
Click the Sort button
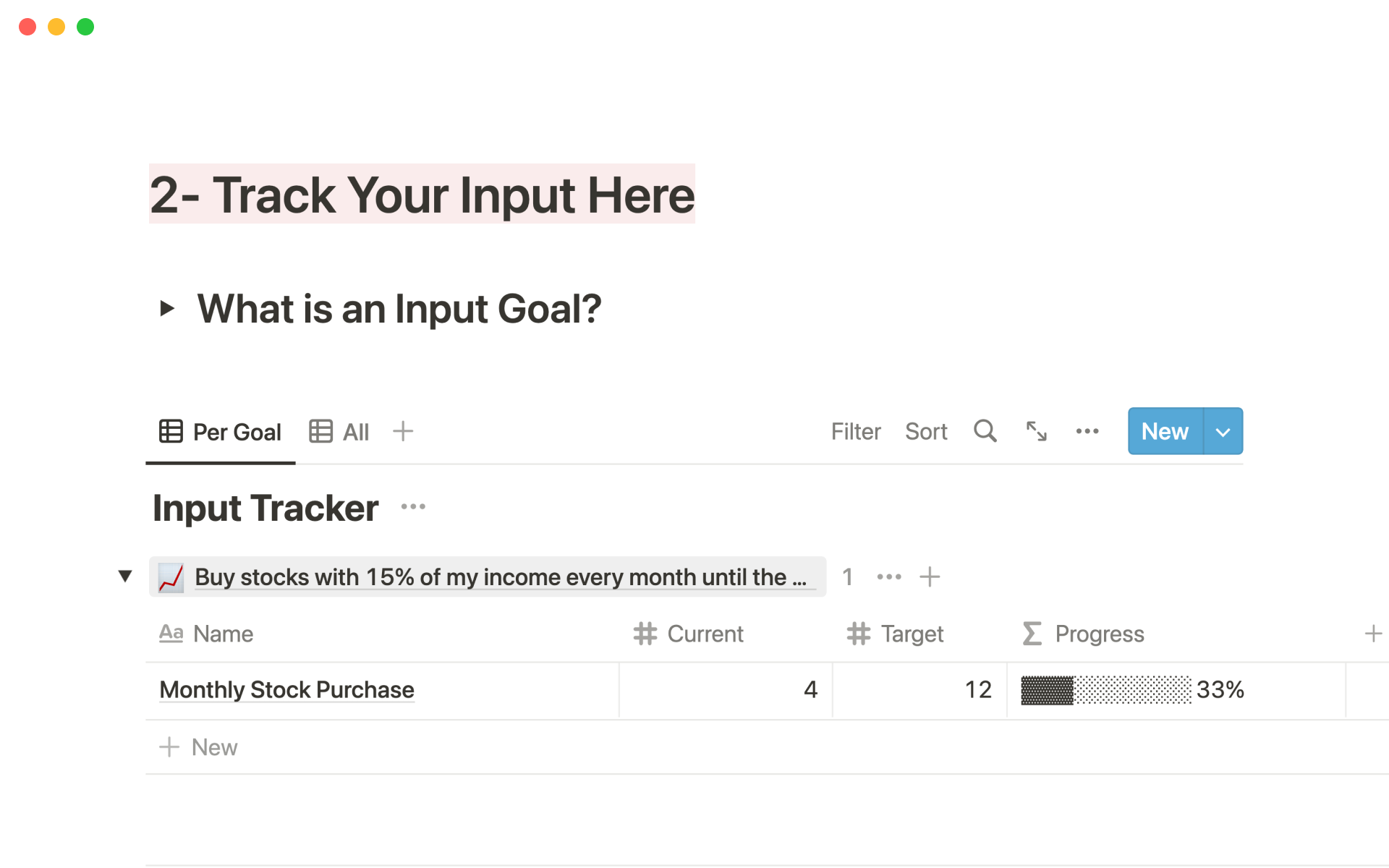925,432
